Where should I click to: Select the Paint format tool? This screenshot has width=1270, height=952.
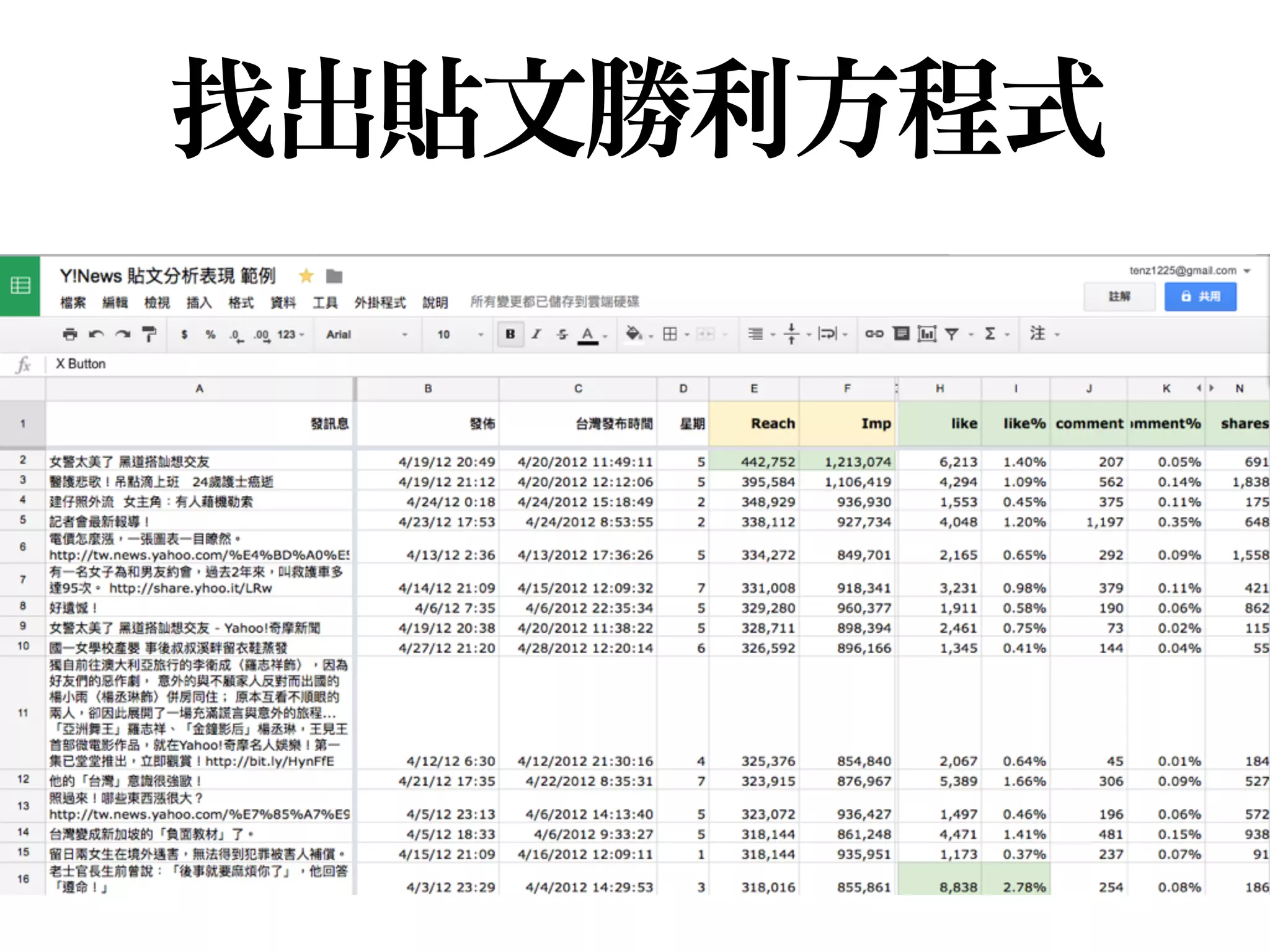coord(149,334)
